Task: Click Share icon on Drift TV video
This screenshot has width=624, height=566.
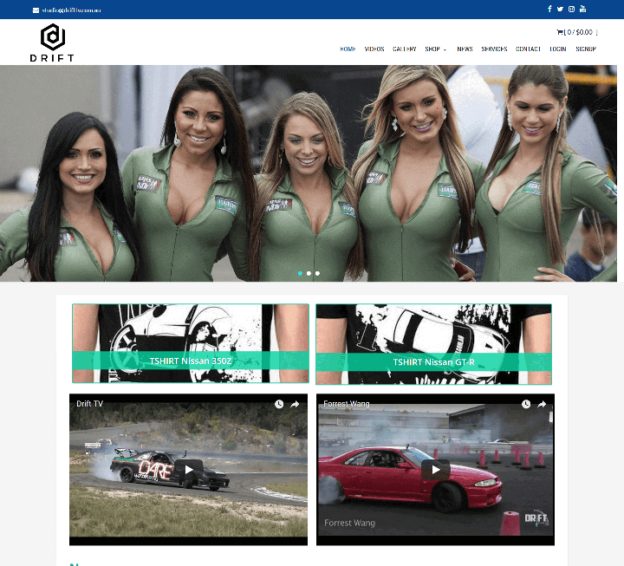Action: [x=295, y=404]
